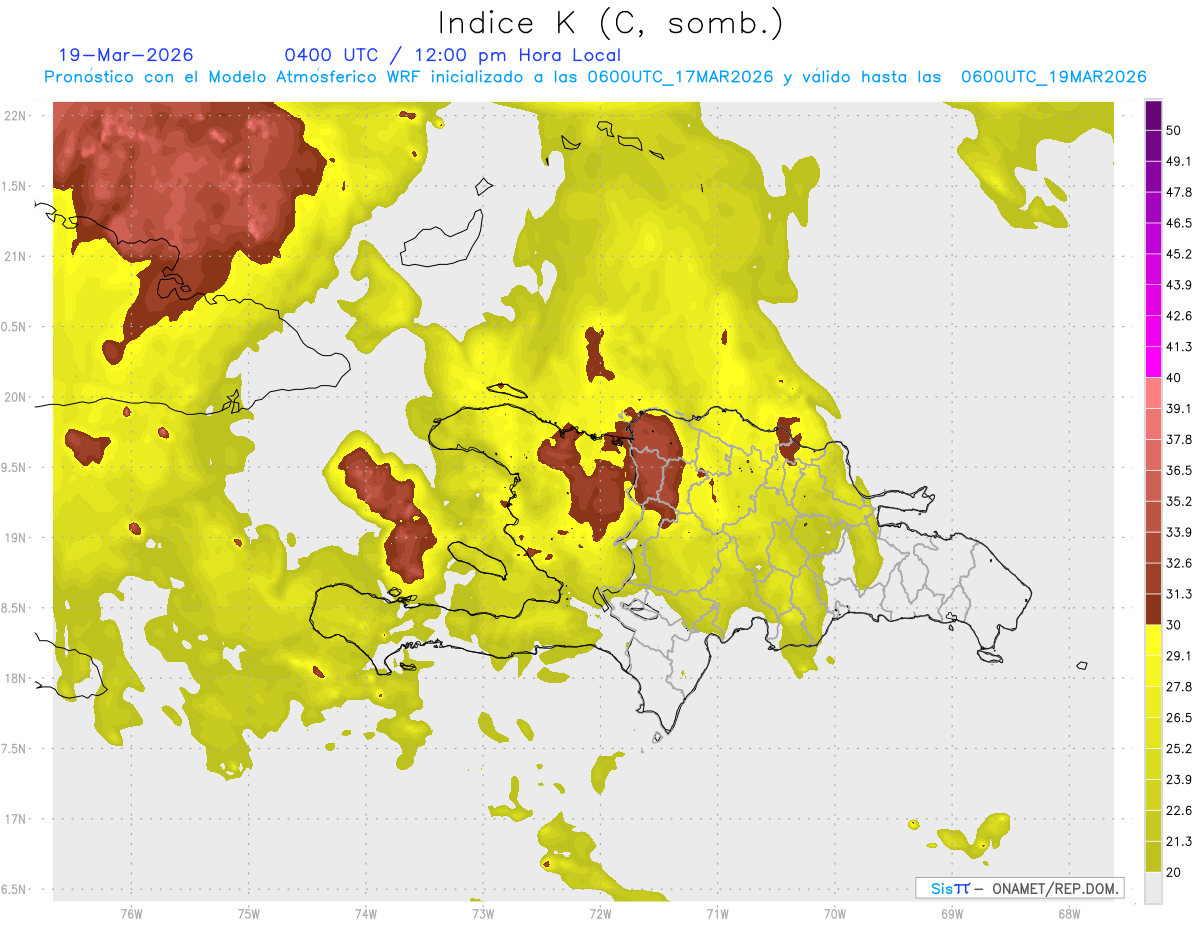
Task: Click the longitude label "74W"
Action: click(x=365, y=914)
